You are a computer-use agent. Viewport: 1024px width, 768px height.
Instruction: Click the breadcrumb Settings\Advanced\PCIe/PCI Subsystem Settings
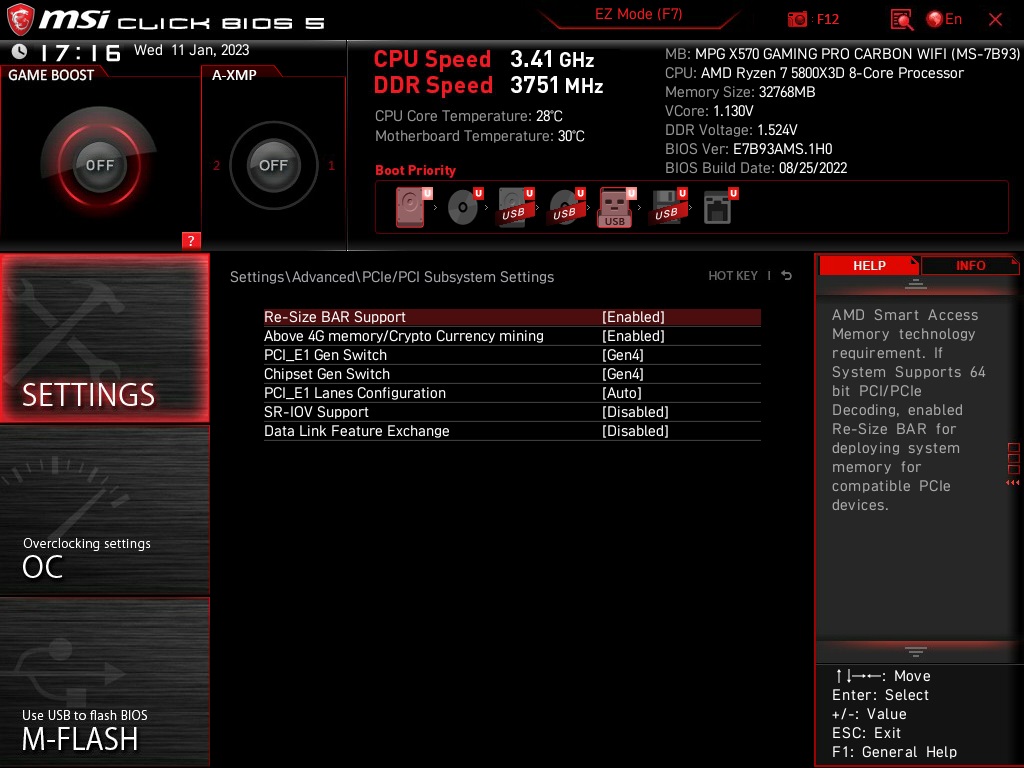[x=392, y=276]
